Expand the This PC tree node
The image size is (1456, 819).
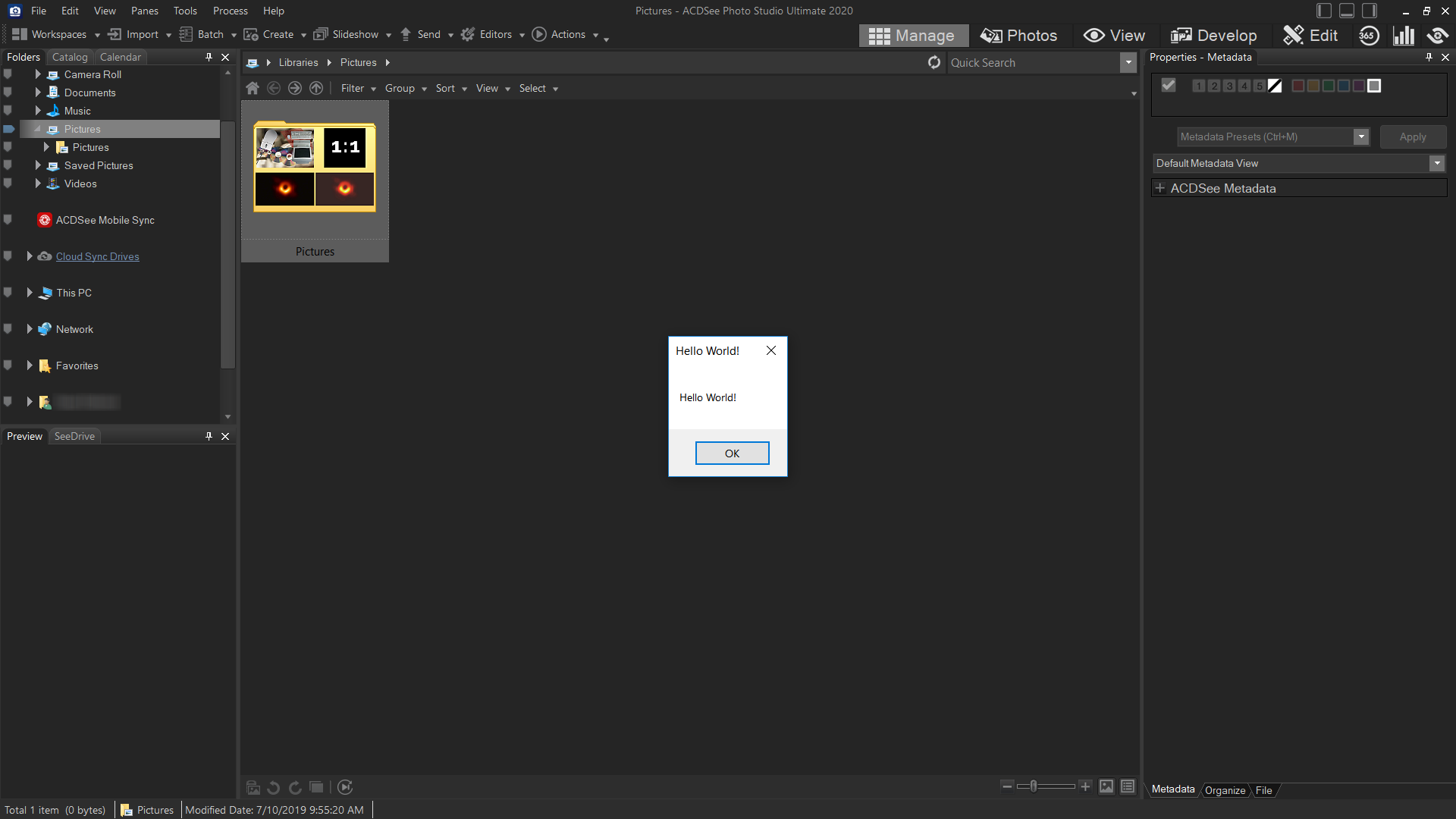pos(30,293)
